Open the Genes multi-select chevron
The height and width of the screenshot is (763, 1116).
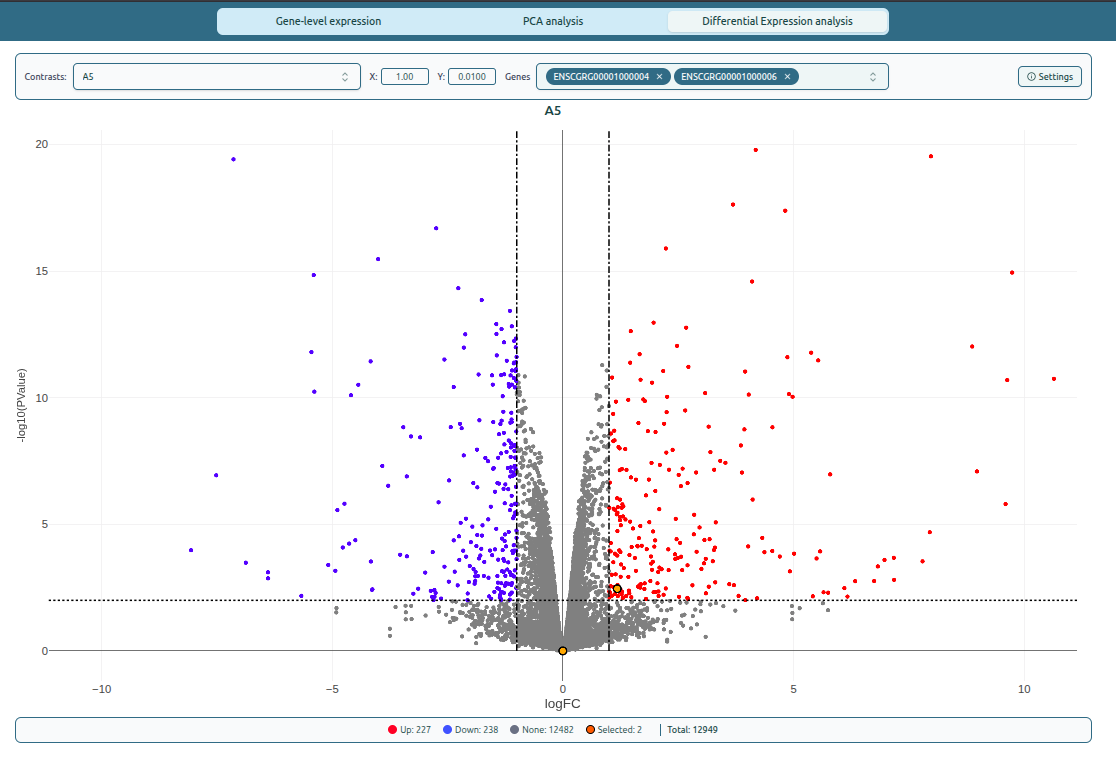point(872,77)
